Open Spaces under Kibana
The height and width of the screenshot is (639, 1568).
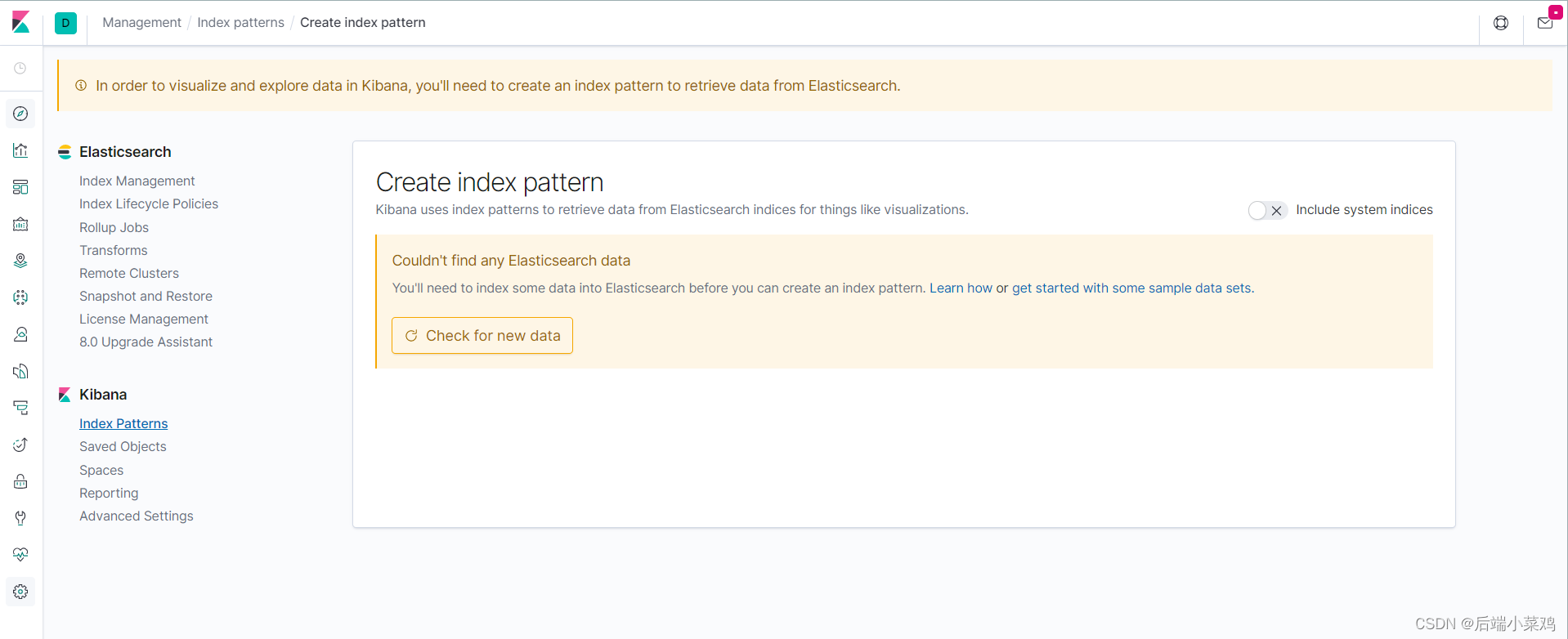(x=101, y=471)
